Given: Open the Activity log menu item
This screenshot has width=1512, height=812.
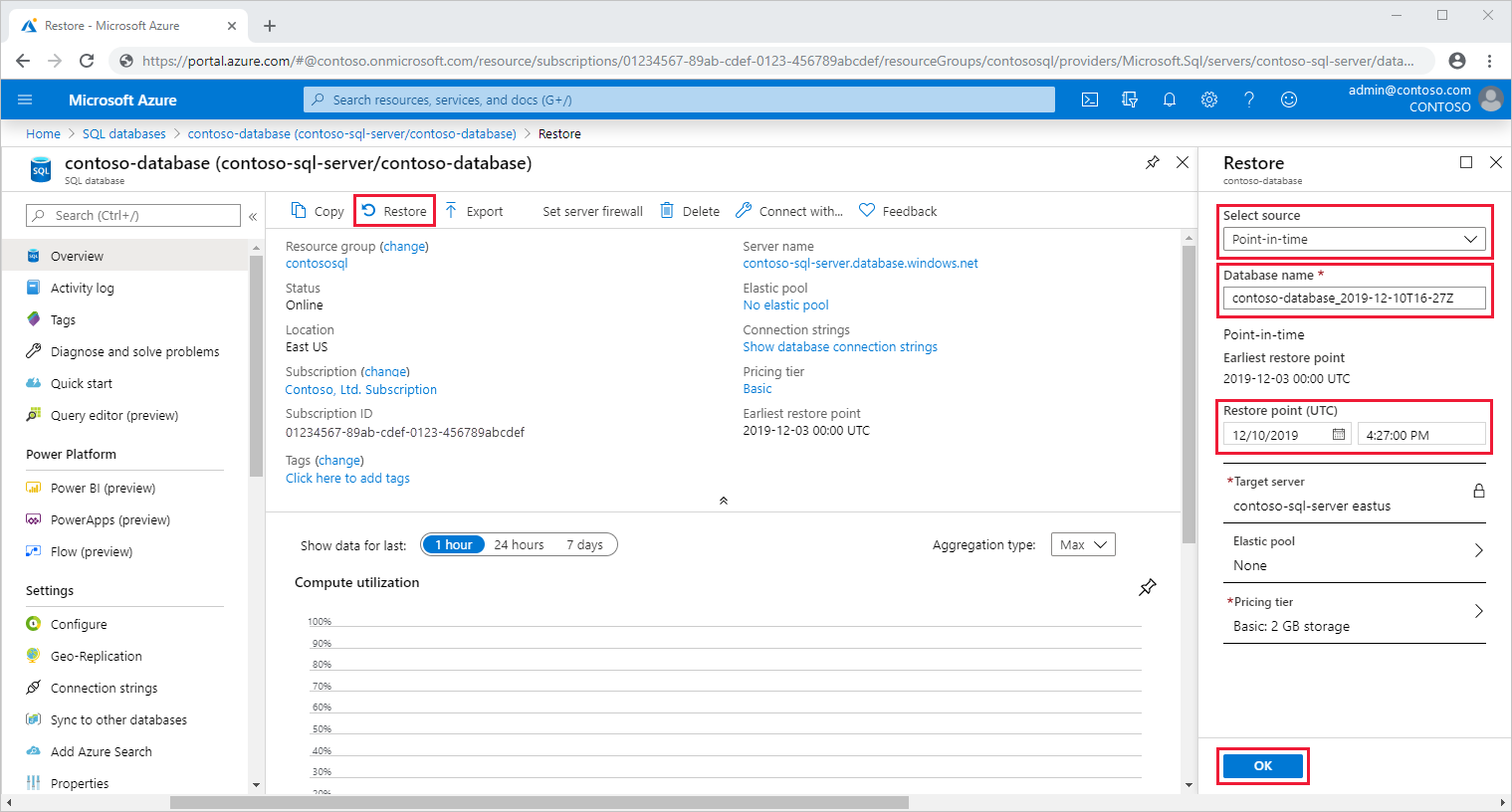Looking at the screenshot, I should 83,288.
